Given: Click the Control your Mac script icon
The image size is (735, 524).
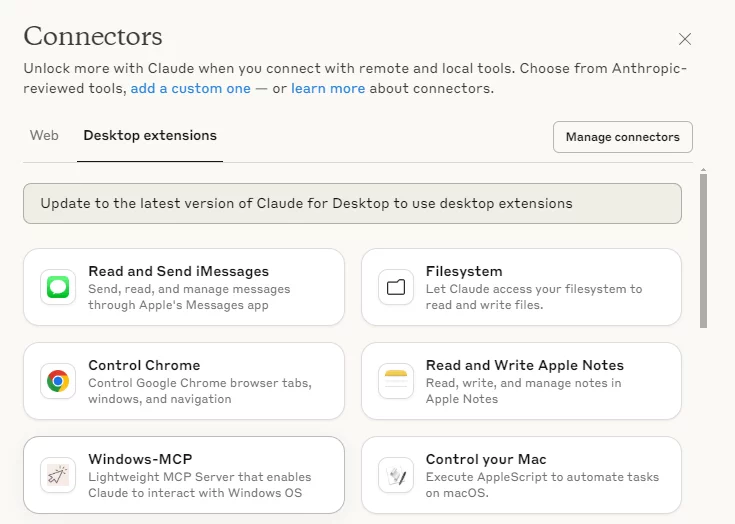Looking at the screenshot, I should point(396,475).
